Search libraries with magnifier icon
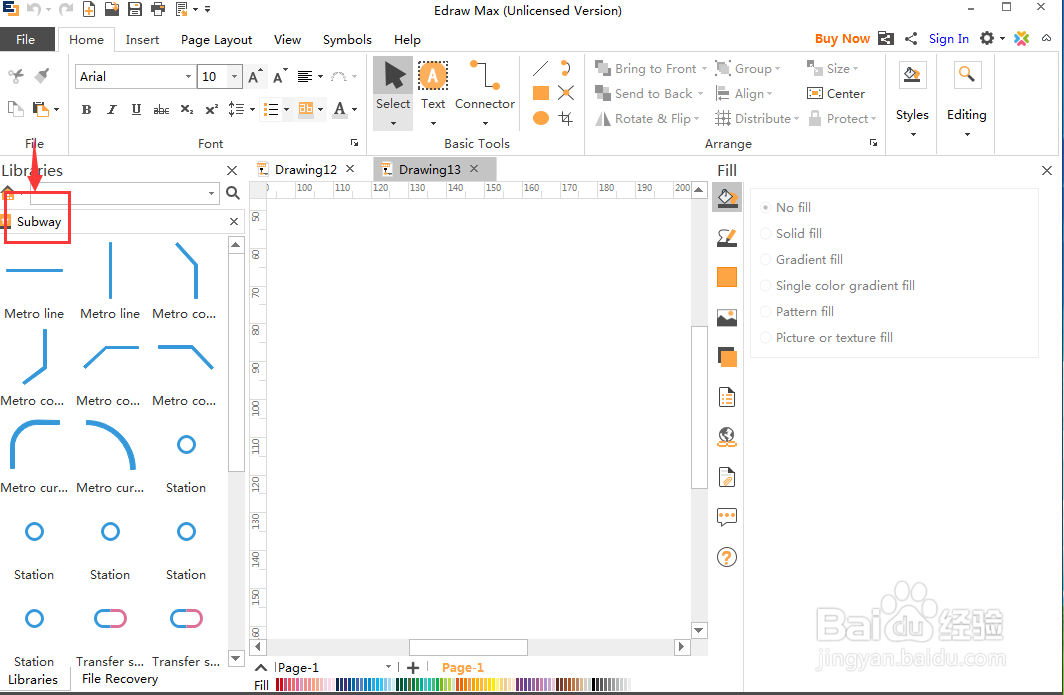Image resolution: width=1064 pixels, height=695 pixels. [x=233, y=193]
